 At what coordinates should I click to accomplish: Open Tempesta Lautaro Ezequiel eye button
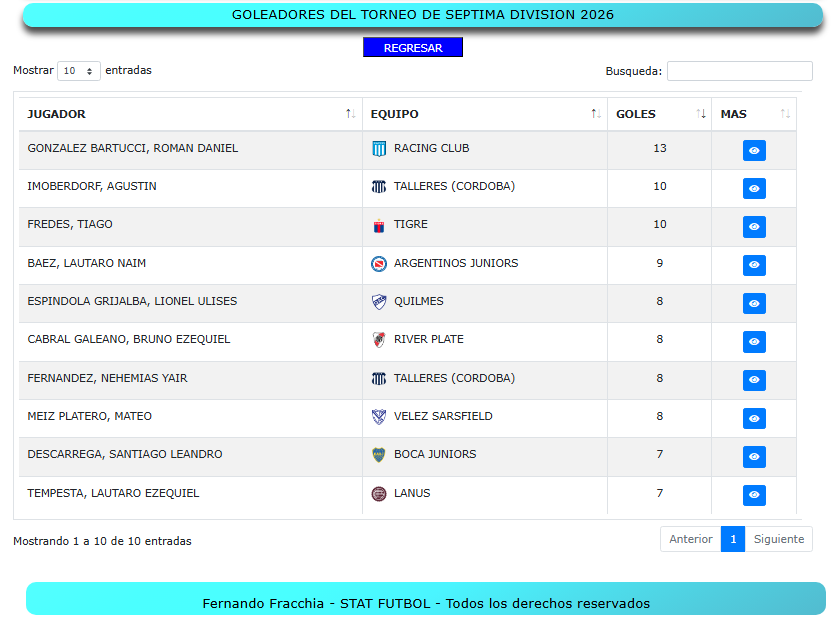[754, 495]
